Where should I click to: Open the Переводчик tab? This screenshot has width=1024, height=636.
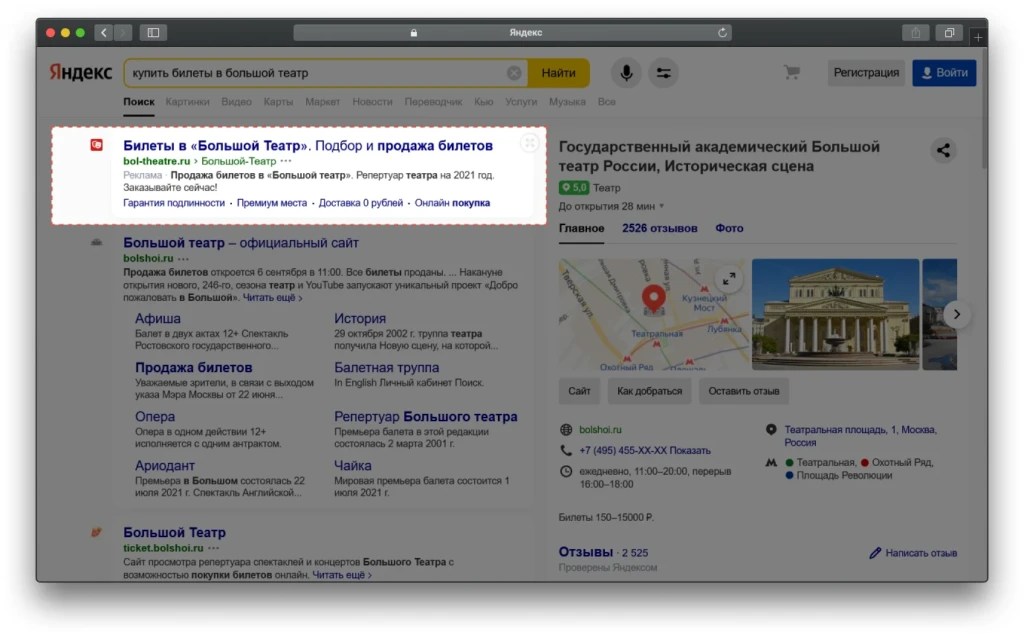point(433,102)
